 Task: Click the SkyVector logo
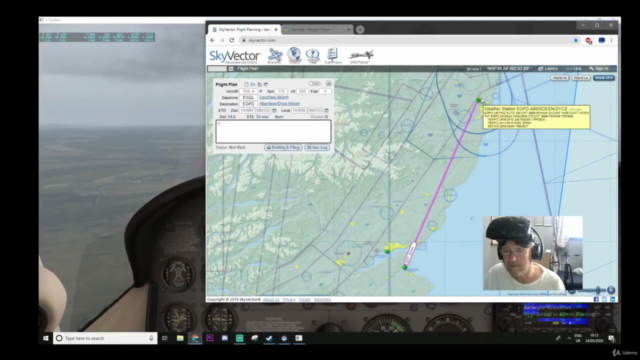pos(235,56)
